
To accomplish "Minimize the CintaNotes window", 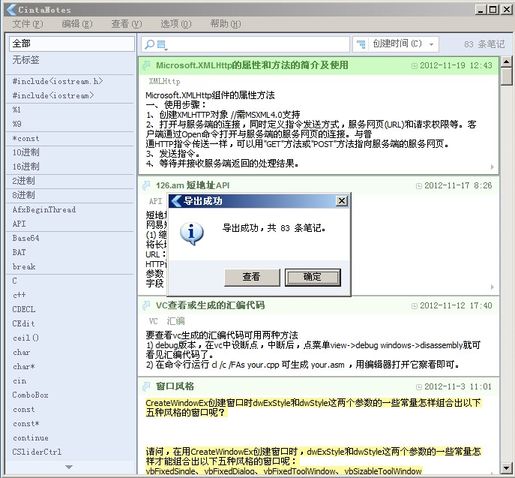I will (480, 10).
